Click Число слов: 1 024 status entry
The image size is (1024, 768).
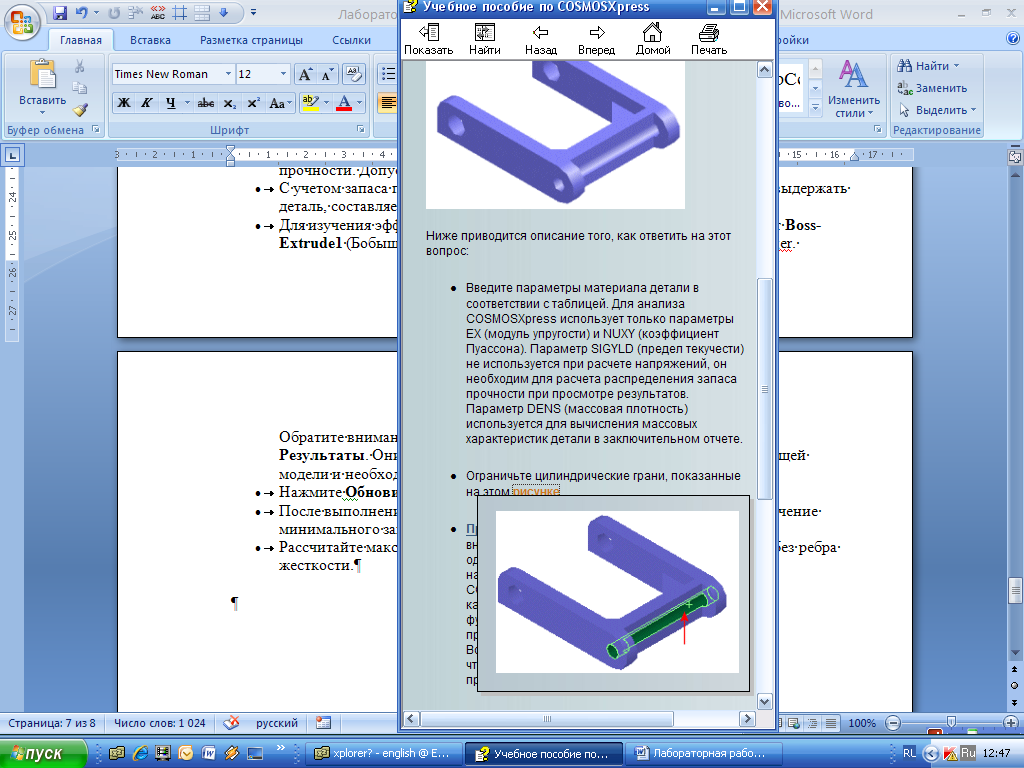(x=160, y=723)
